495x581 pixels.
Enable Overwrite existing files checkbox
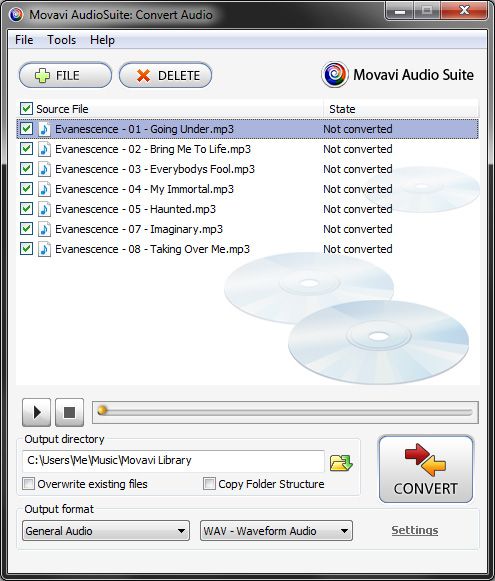click(29, 484)
